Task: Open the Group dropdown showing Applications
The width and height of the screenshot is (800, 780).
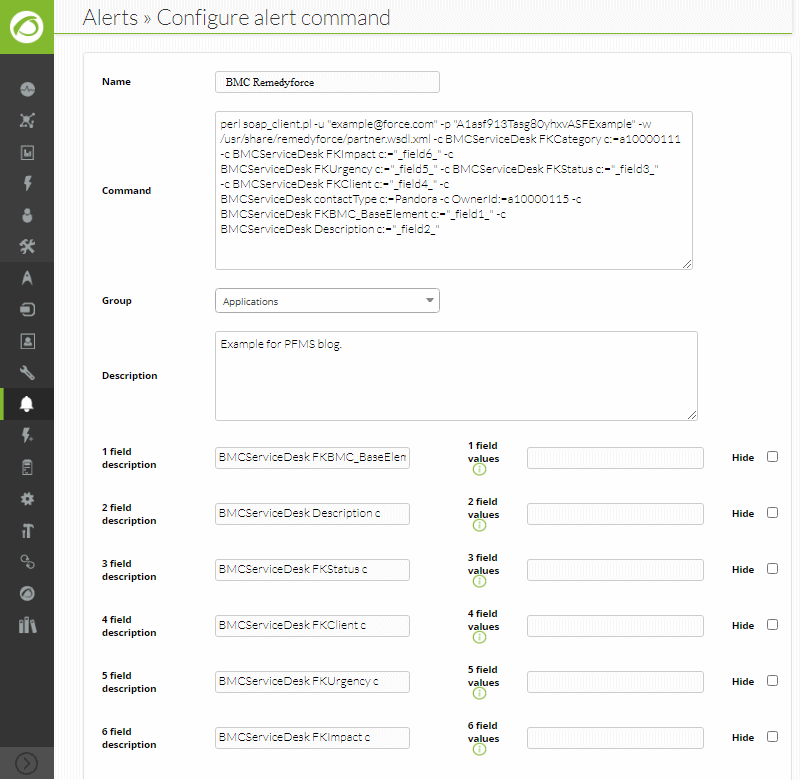Action: tap(327, 301)
